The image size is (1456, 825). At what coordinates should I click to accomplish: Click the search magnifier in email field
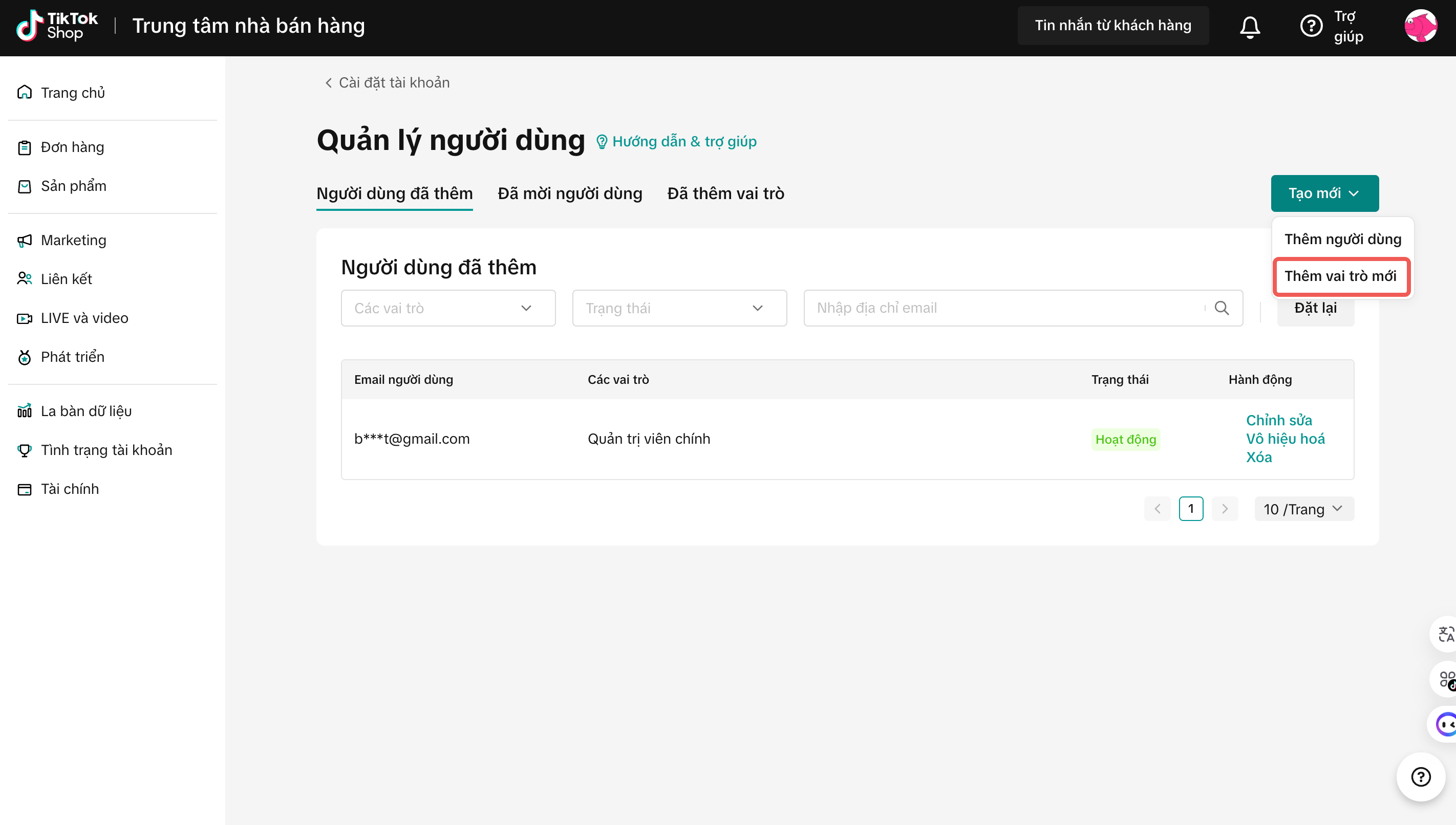click(1222, 308)
